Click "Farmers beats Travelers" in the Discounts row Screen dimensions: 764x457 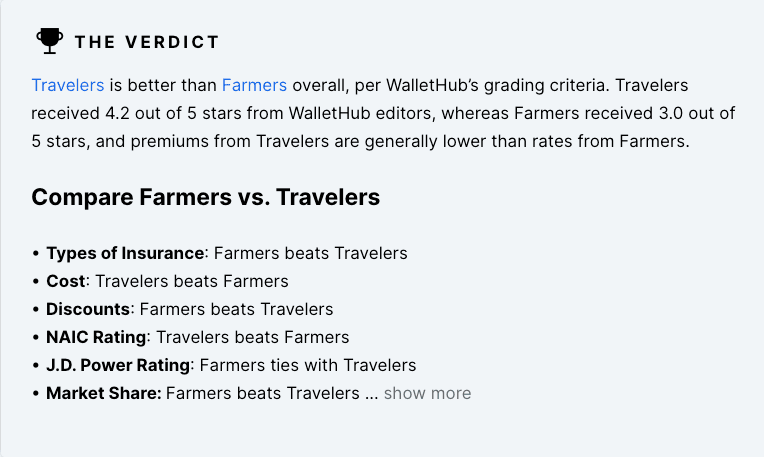[x=236, y=309]
